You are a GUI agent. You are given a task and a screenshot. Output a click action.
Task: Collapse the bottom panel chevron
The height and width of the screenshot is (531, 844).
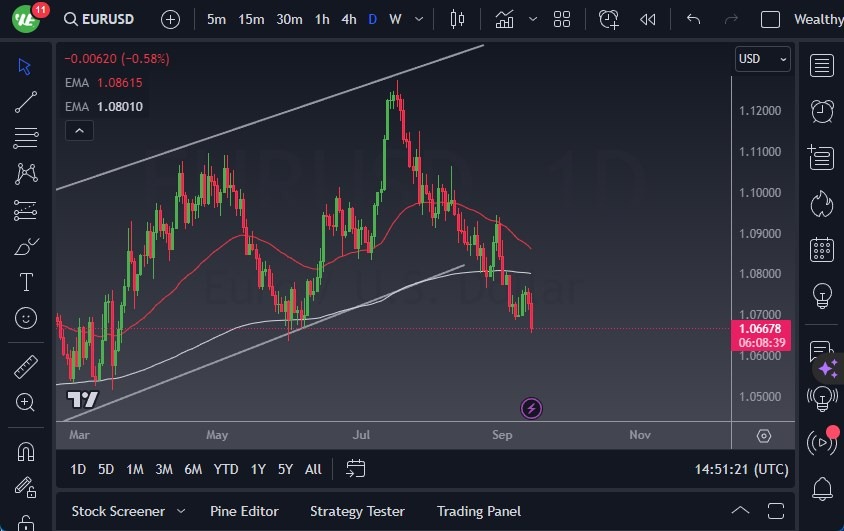pyautogui.click(x=740, y=511)
